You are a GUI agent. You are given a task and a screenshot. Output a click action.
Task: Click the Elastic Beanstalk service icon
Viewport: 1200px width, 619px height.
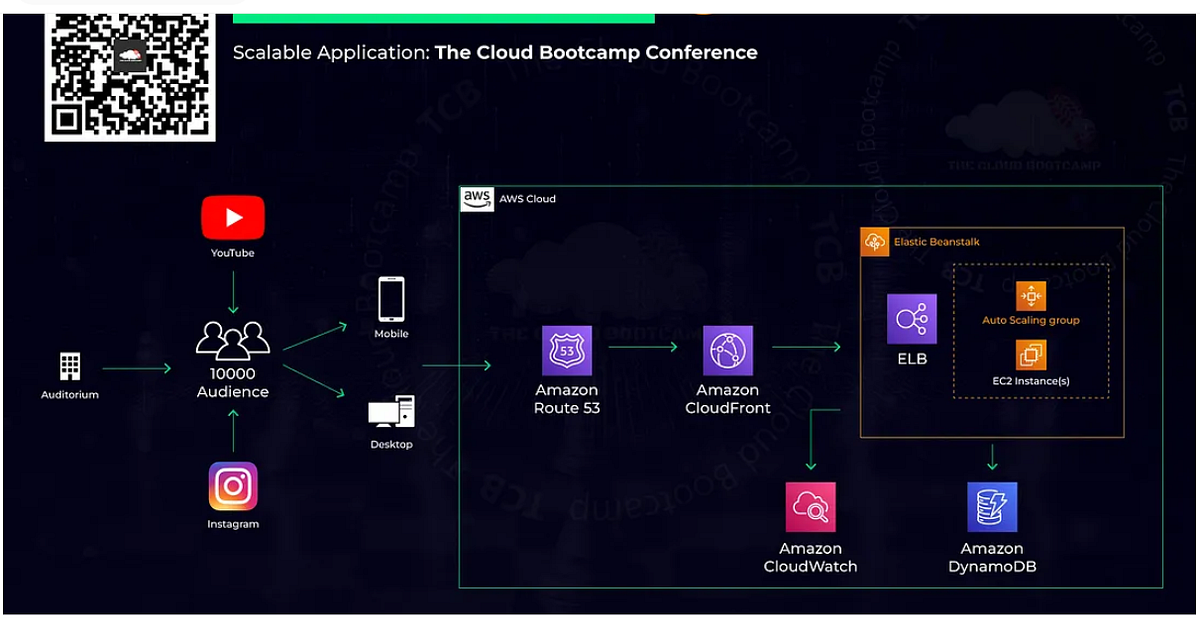(874, 241)
